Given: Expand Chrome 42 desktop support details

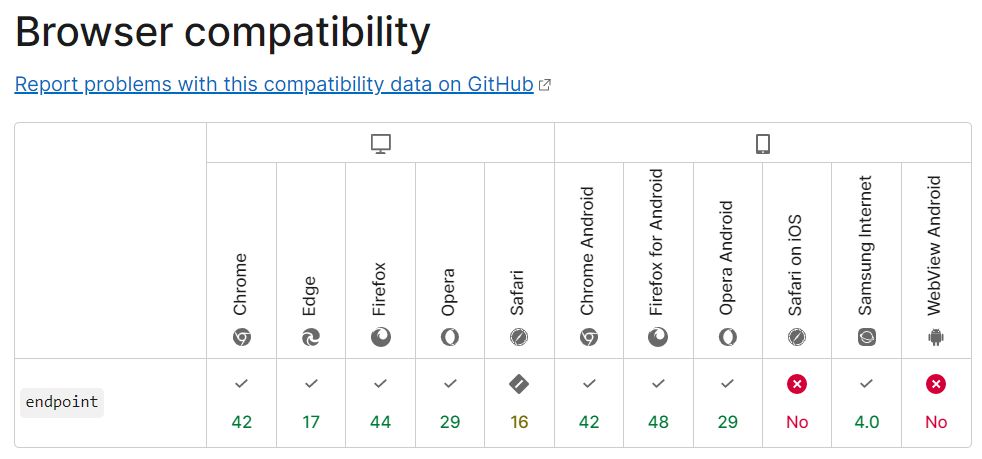Looking at the screenshot, I should [x=241, y=402].
